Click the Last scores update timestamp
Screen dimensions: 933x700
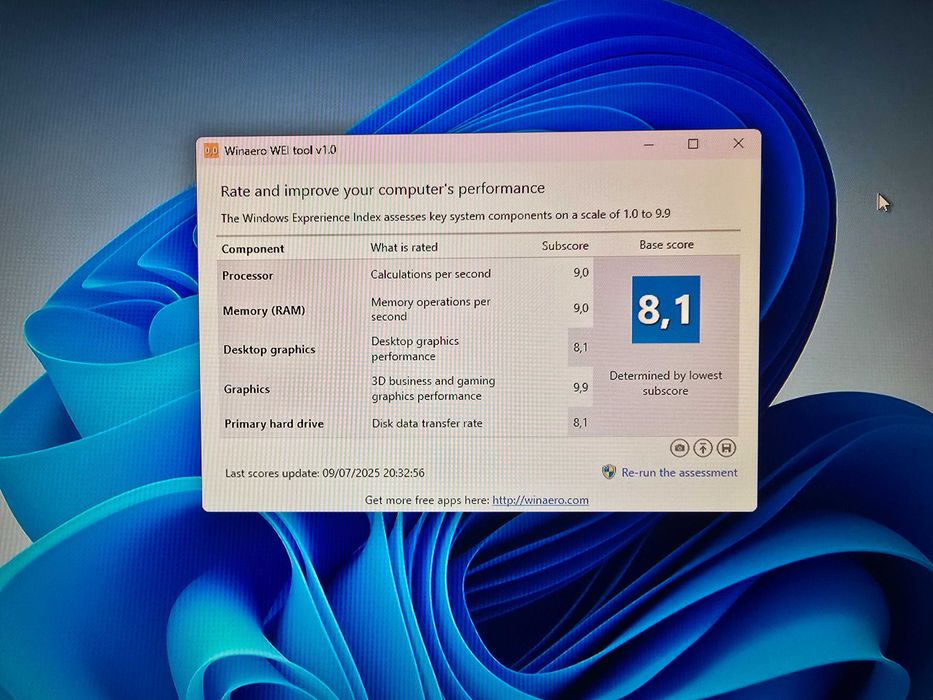[324, 473]
